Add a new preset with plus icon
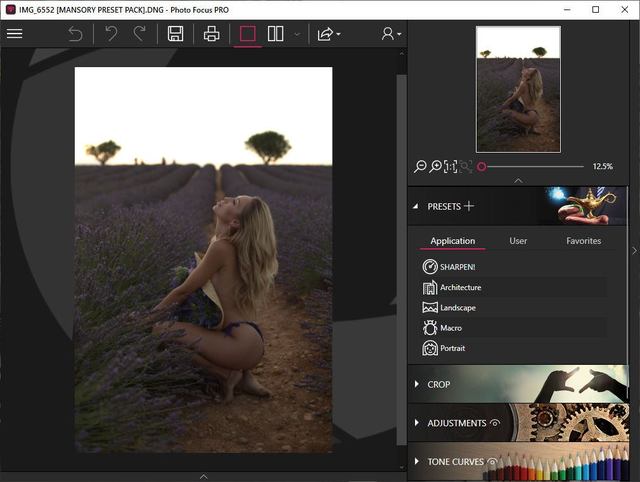 pyautogui.click(x=469, y=206)
